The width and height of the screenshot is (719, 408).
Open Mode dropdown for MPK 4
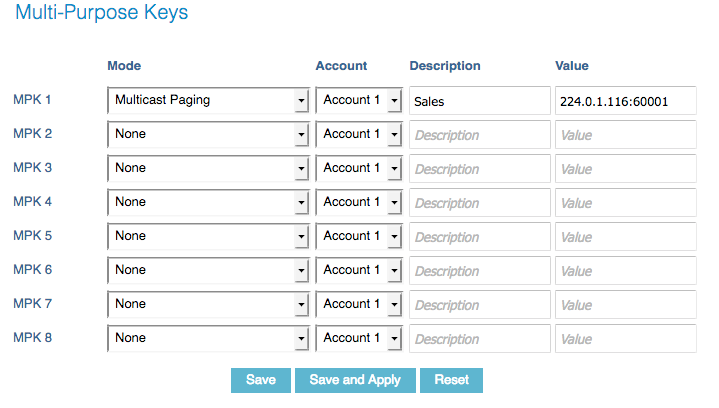pos(207,202)
